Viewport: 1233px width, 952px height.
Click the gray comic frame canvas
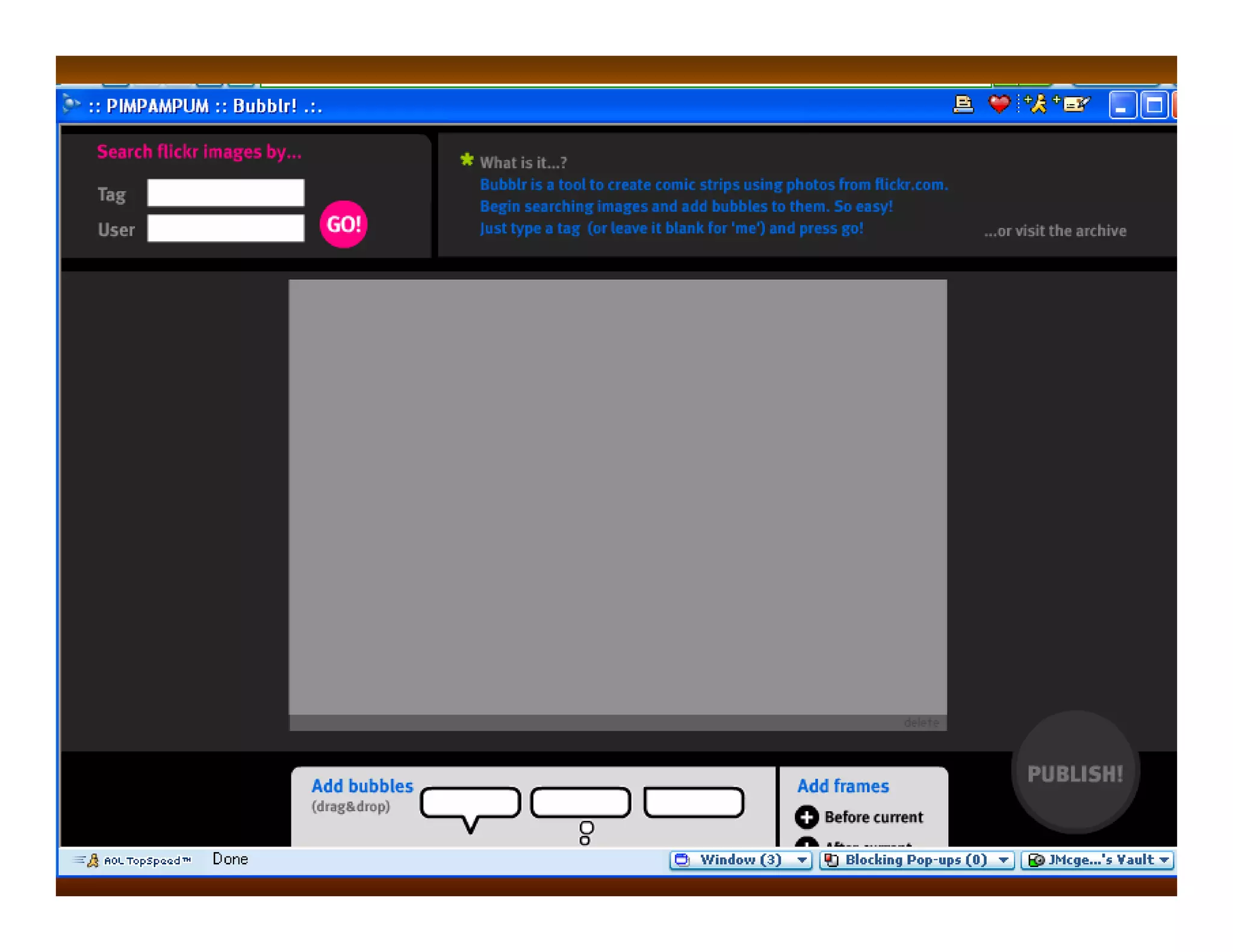point(617,496)
